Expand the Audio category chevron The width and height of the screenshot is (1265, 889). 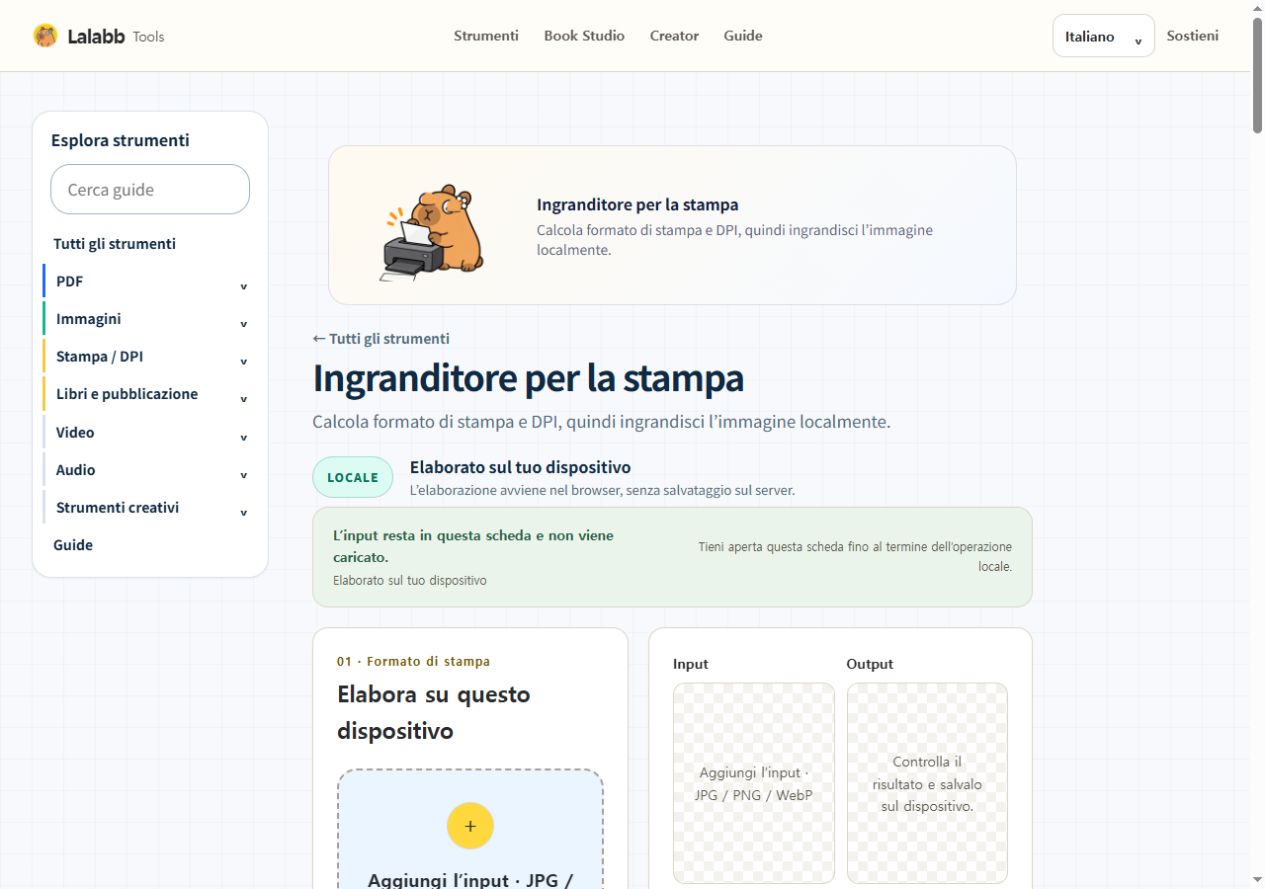(x=243, y=475)
